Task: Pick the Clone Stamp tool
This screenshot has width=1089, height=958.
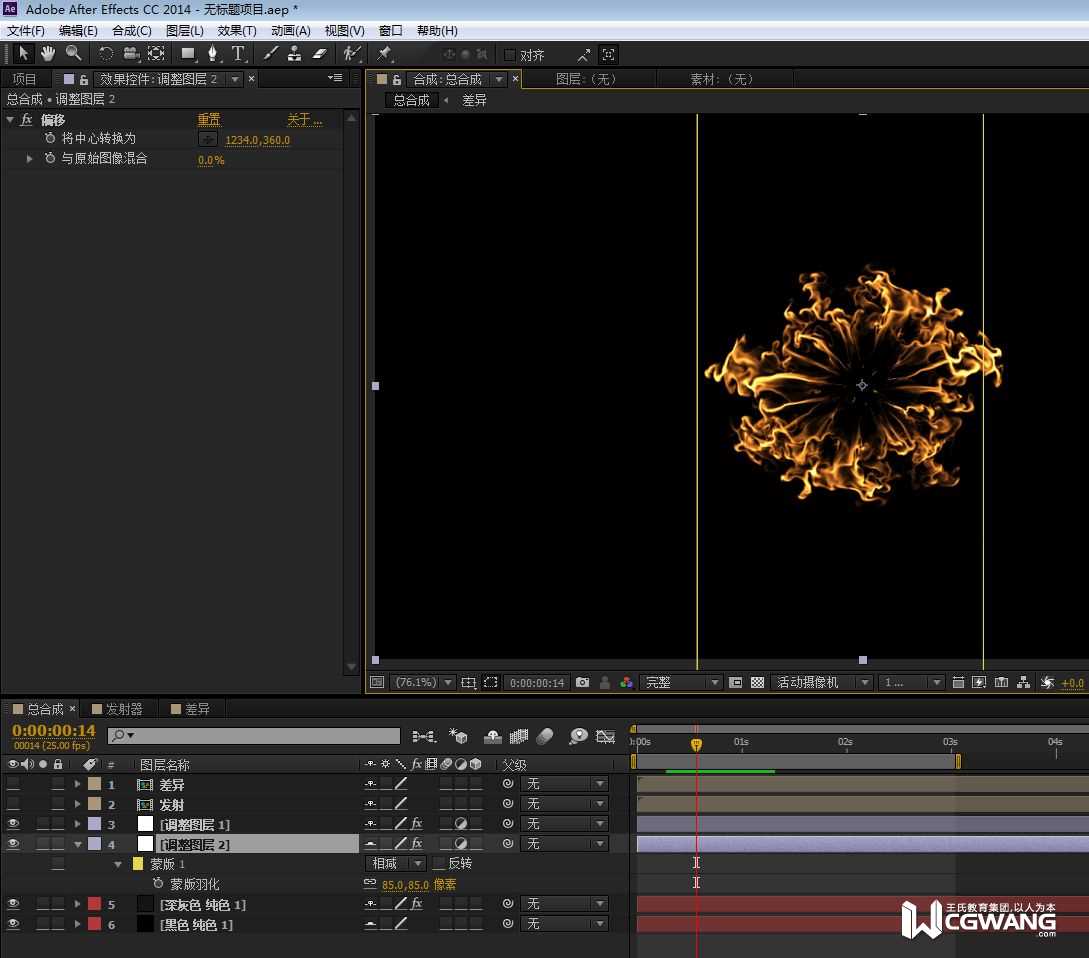Action: coord(295,53)
